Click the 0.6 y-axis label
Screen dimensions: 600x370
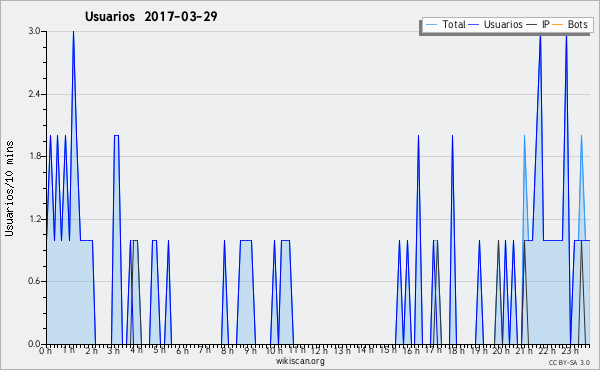(34, 281)
